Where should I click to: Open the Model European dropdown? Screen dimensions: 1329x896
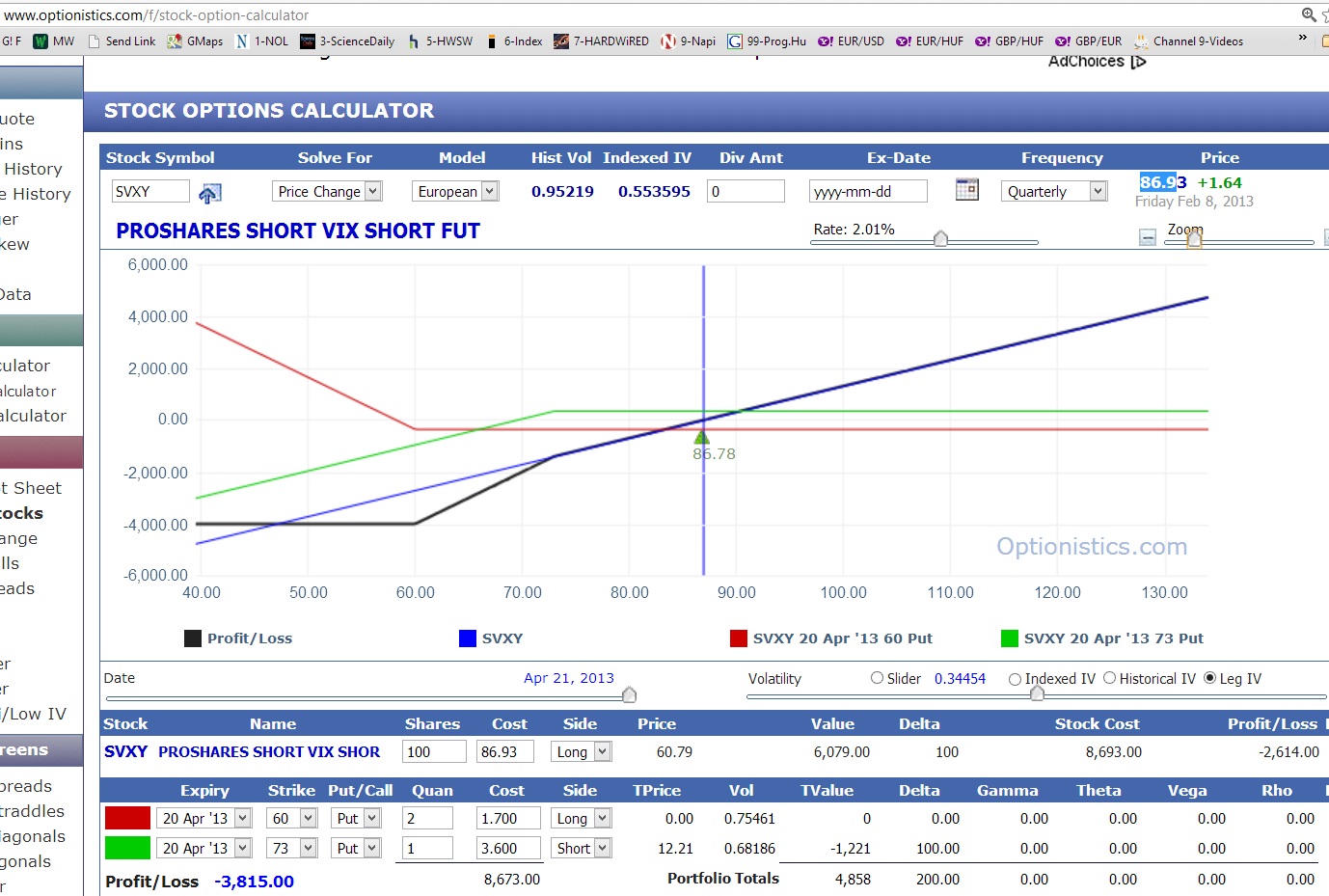pyautogui.click(x=455, y=191)
